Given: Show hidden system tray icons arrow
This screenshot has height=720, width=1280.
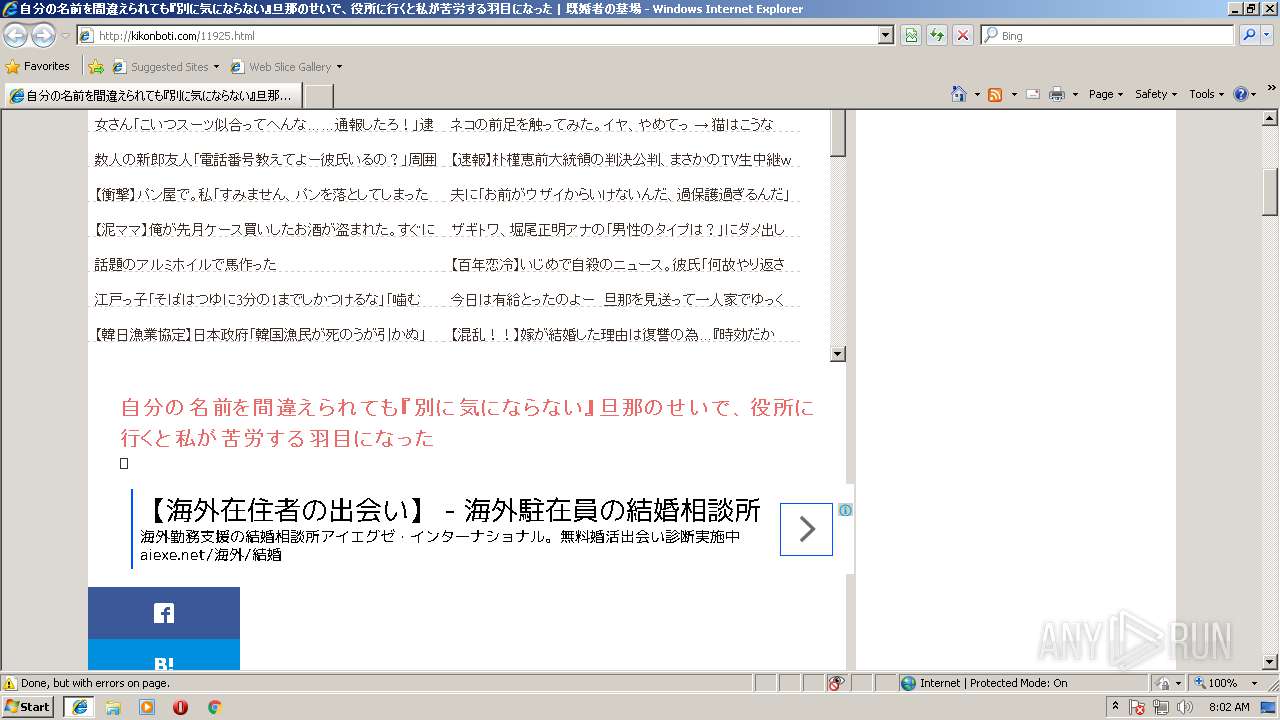Looking at the screenshot, I should tap(1115, 706).
